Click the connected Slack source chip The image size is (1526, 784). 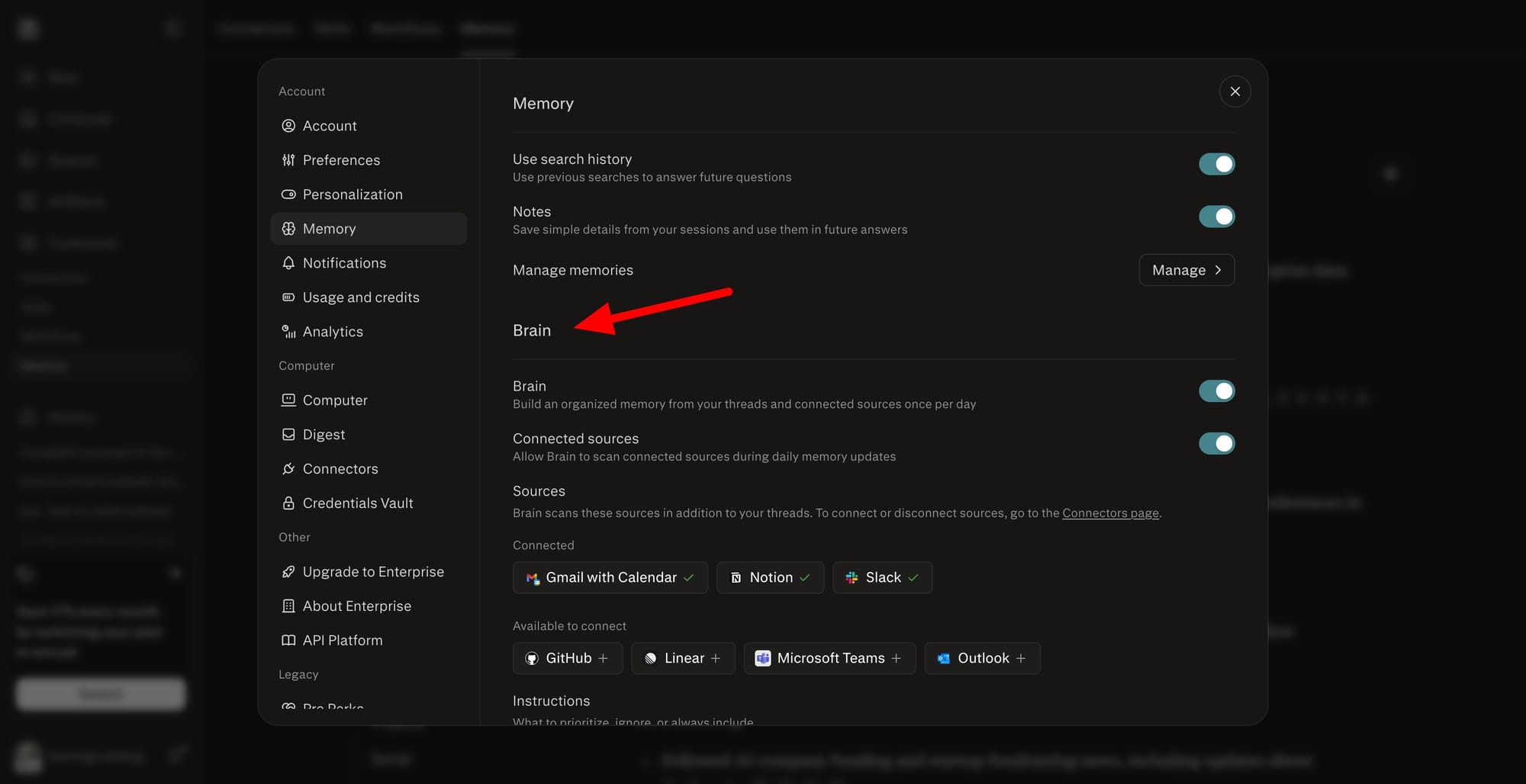point(882,577)
